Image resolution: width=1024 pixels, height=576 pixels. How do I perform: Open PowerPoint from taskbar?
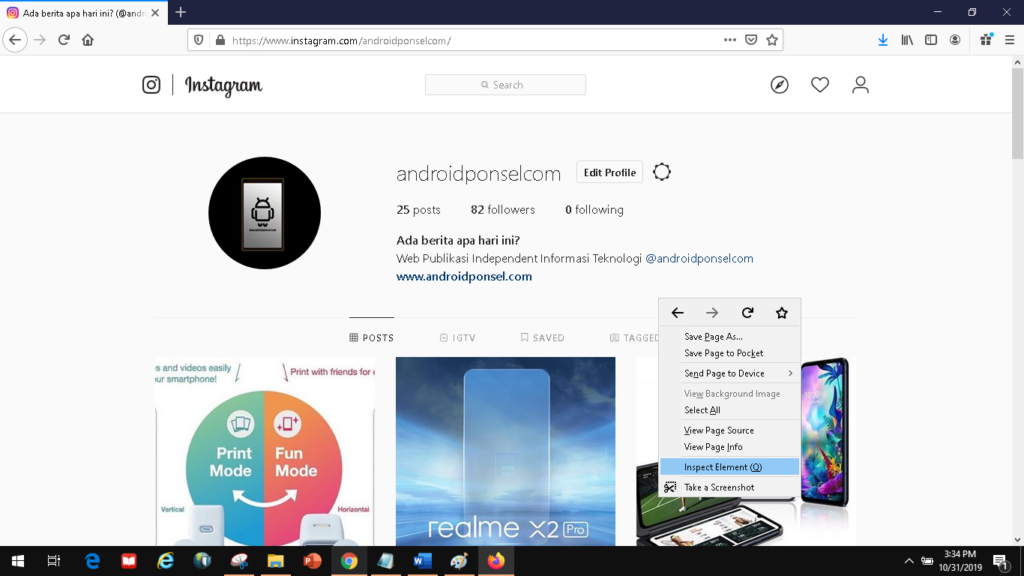(x=312, y=561)
